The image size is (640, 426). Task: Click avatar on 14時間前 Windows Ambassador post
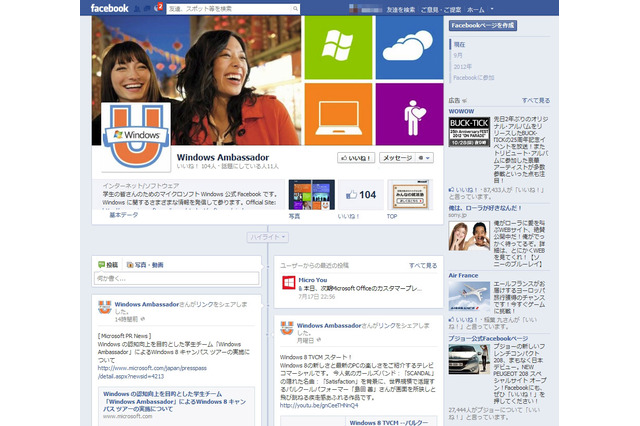[104, 307]
